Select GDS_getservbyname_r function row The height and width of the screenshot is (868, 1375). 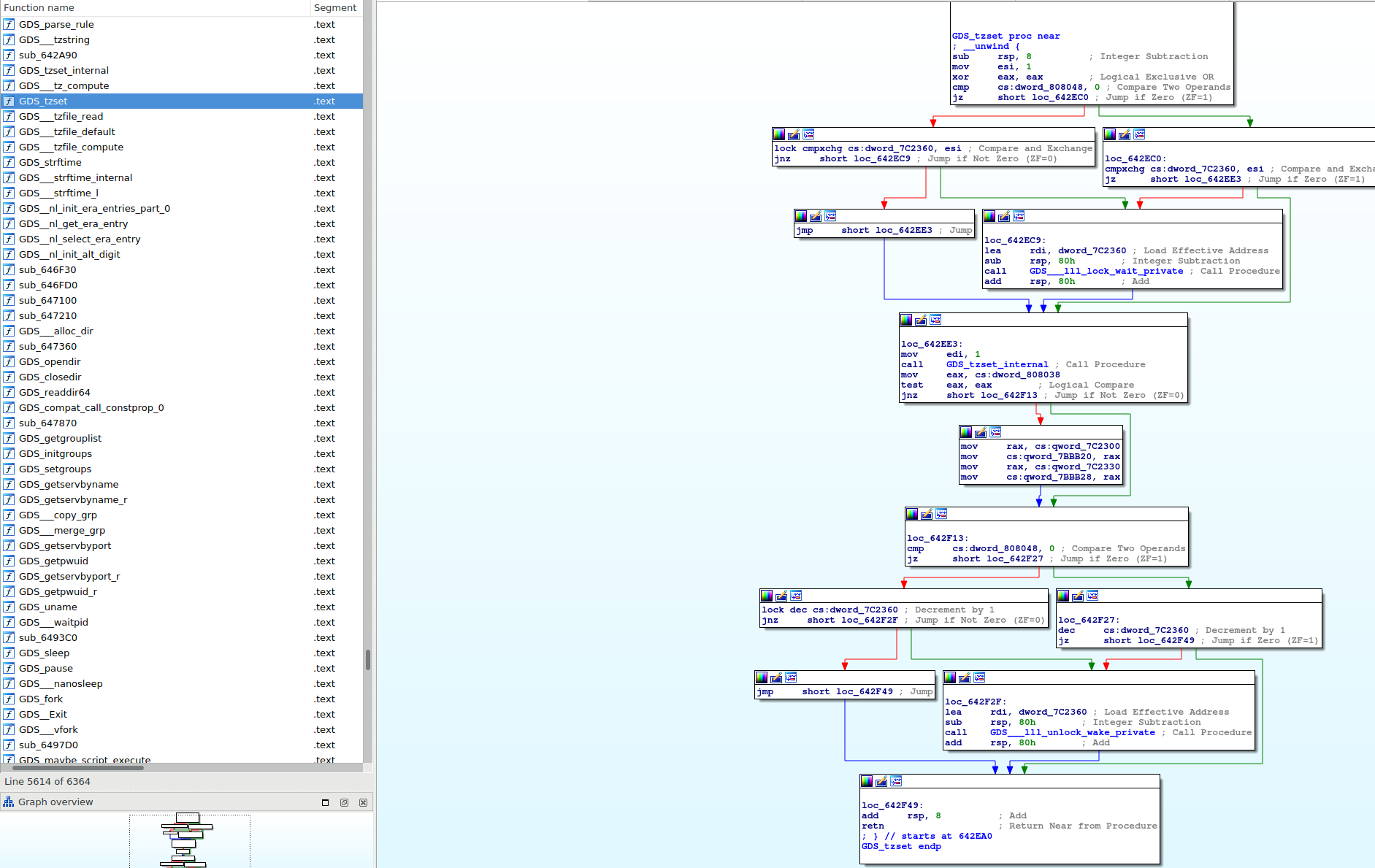[x=181, y=499]
